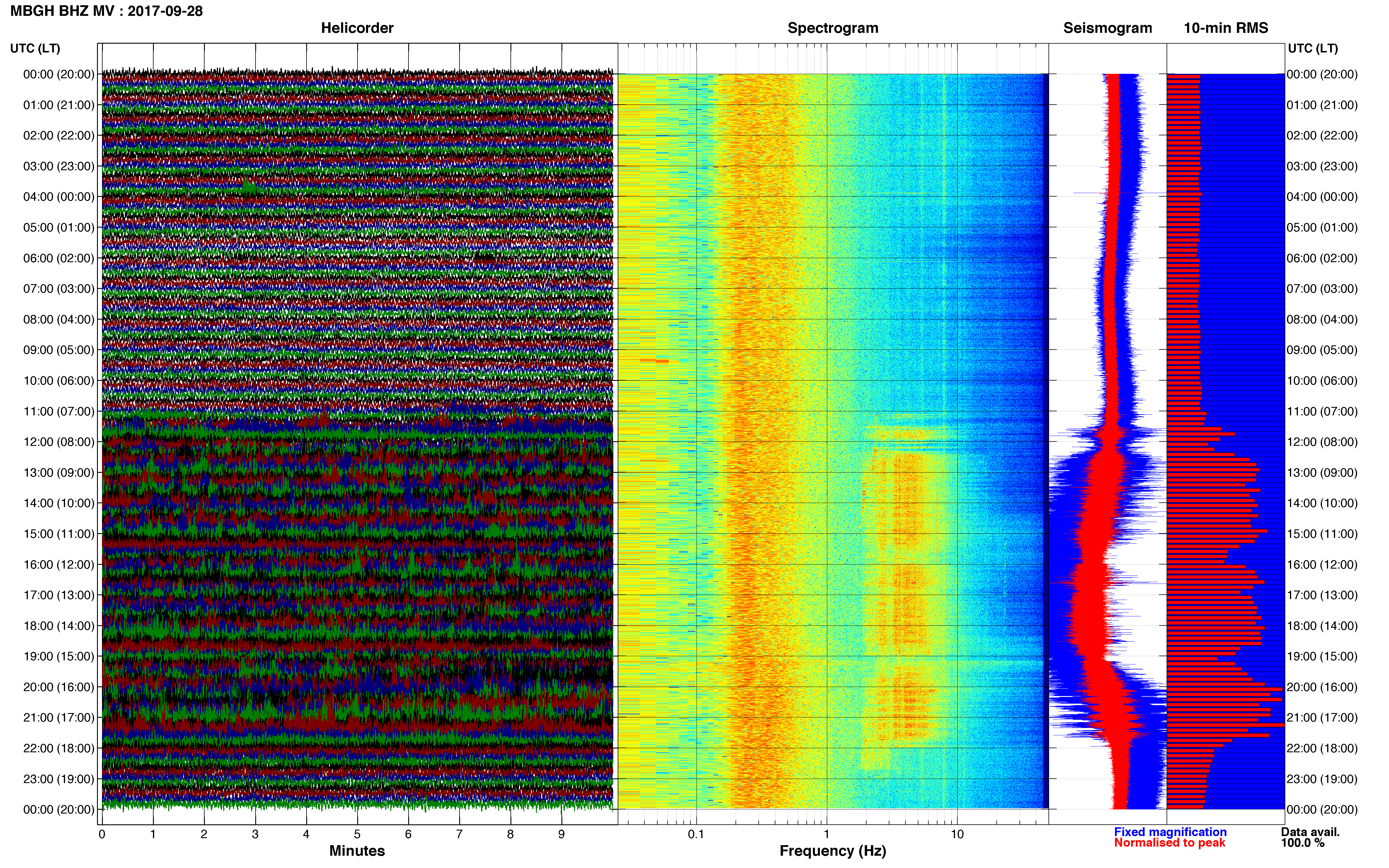Click "03:00 (23:00)" on the Helicorder time axis
The height and width of the screenshot is (868, 1389).
[x=59, y=166]
